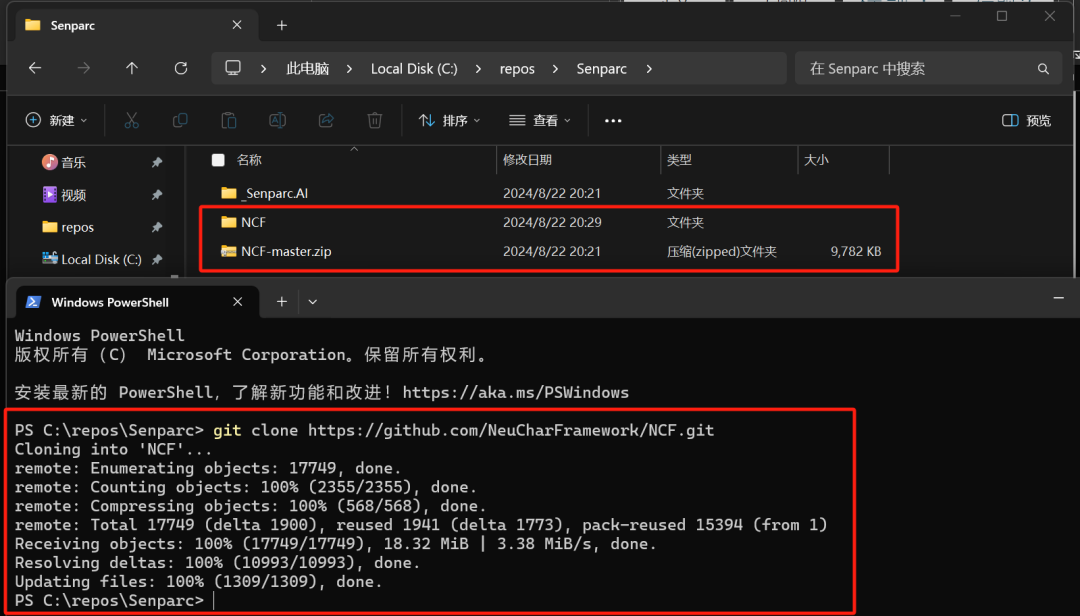Navigate up one folder level
The height and width of the screenshot is (616, 1080).
pyautogui.click(x=132, y=68)
